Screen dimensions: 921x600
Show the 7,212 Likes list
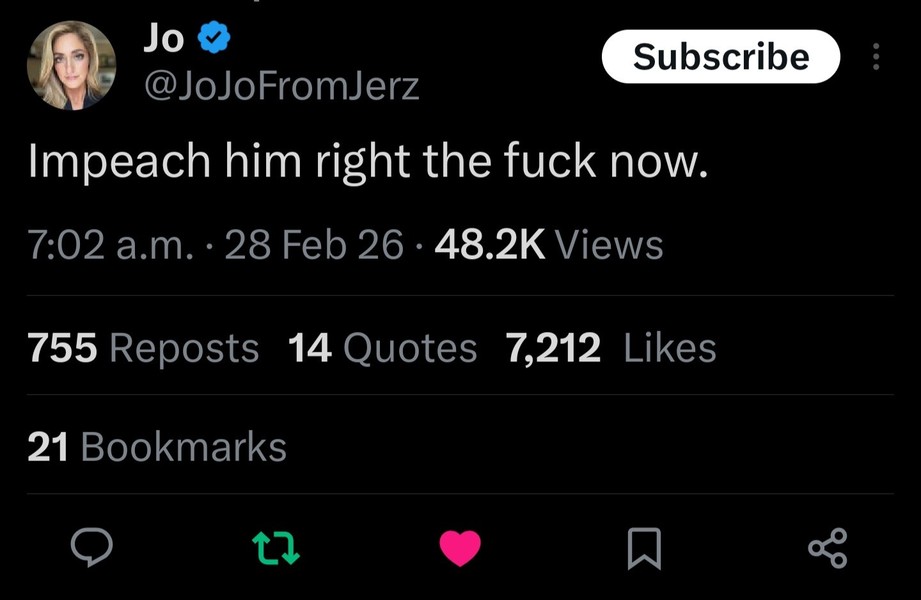click(611, 348)
